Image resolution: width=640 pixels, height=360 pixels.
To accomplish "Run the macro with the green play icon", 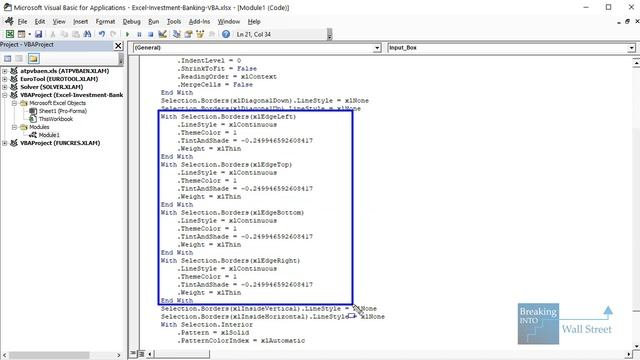I will tap(127, 34).
